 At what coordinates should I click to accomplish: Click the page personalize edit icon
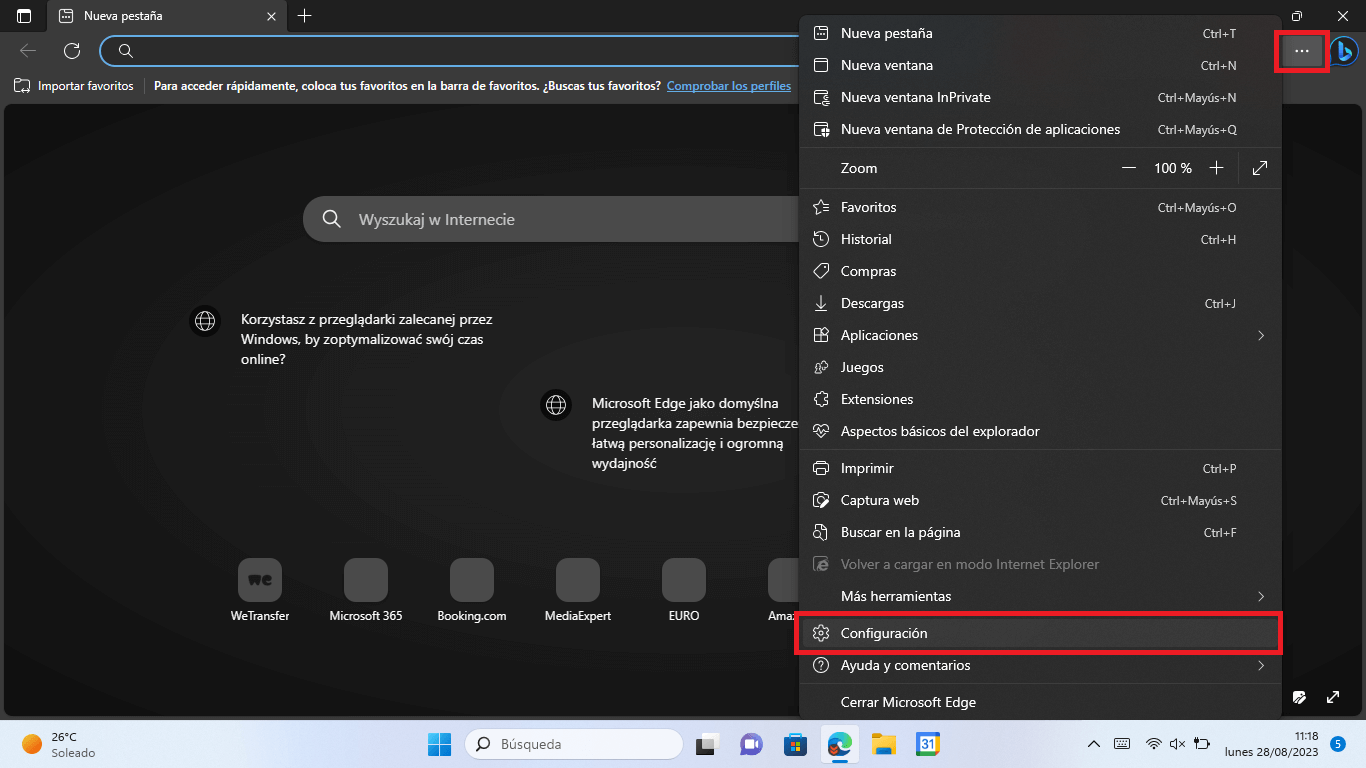(x=1299, y=697)
